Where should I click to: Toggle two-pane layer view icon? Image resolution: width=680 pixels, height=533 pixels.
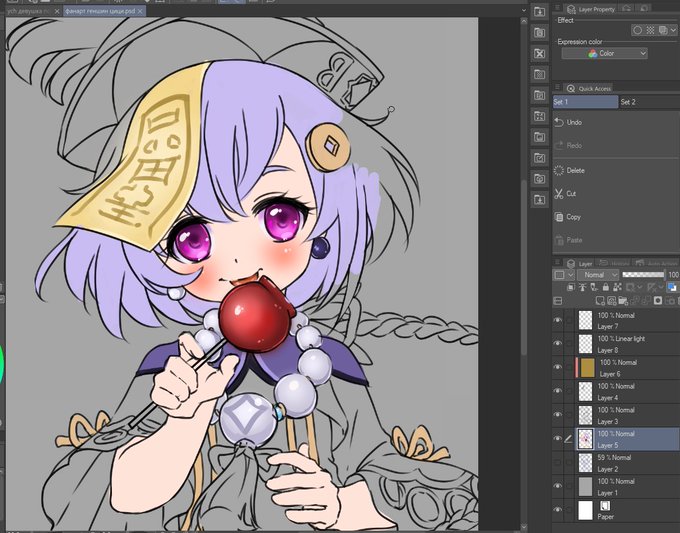pos(558,301)
